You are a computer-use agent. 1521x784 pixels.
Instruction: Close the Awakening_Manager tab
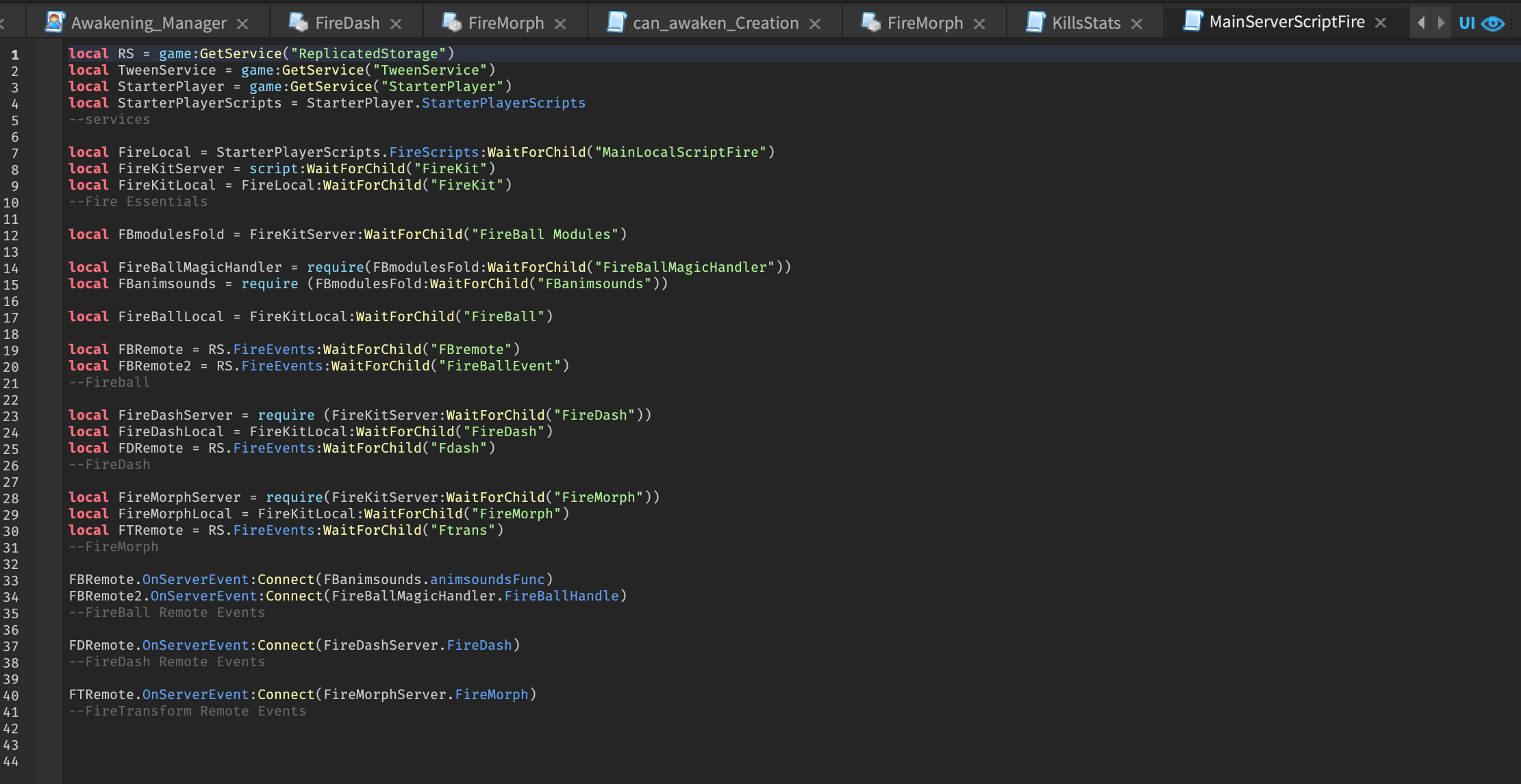[243, 23]
